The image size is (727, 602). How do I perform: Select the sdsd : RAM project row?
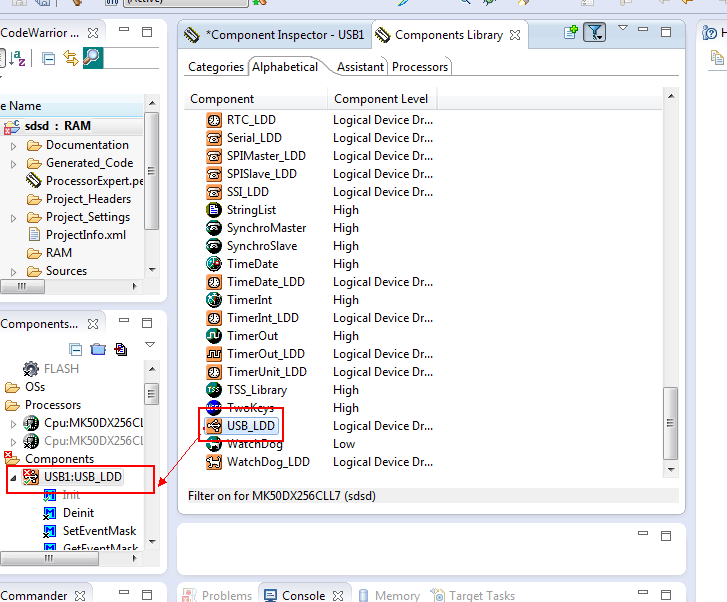point(71,126)
